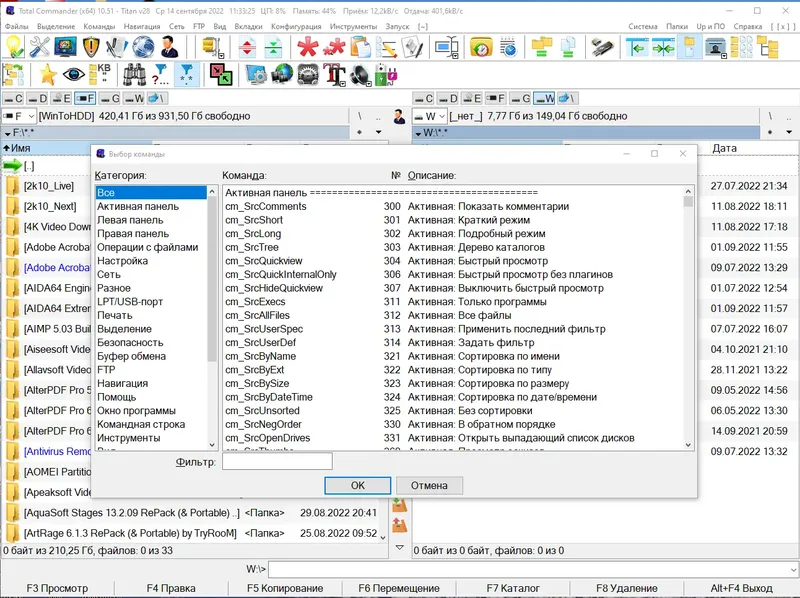Click the green arrows file combine icon
This screenshot has height=598, width=800.
pyautogui.click(x=273, y=48)
